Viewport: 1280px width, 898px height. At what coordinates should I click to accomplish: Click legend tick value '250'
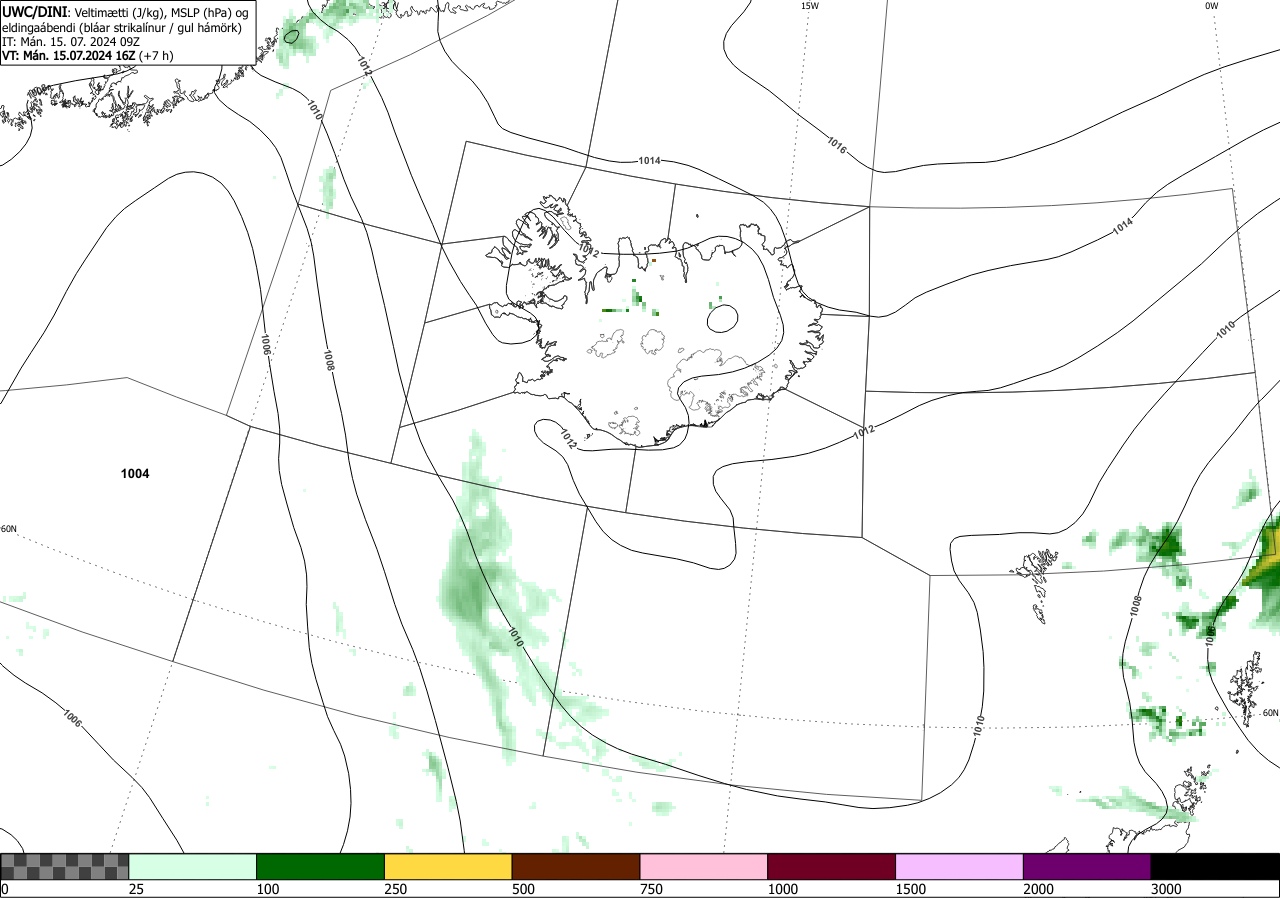396,889
